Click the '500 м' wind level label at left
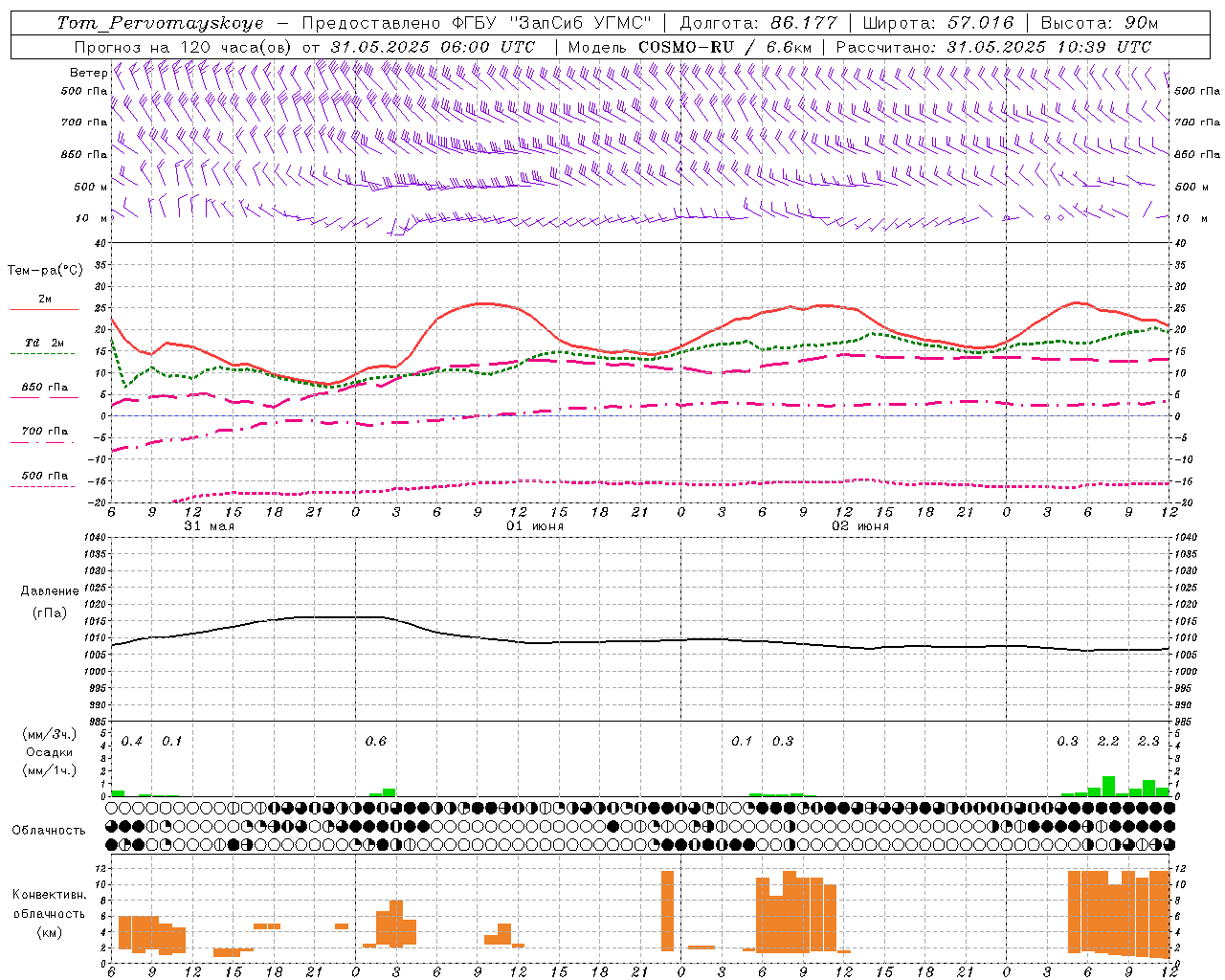This screenshot has height=980, width=1225. [x=91, y=187]
